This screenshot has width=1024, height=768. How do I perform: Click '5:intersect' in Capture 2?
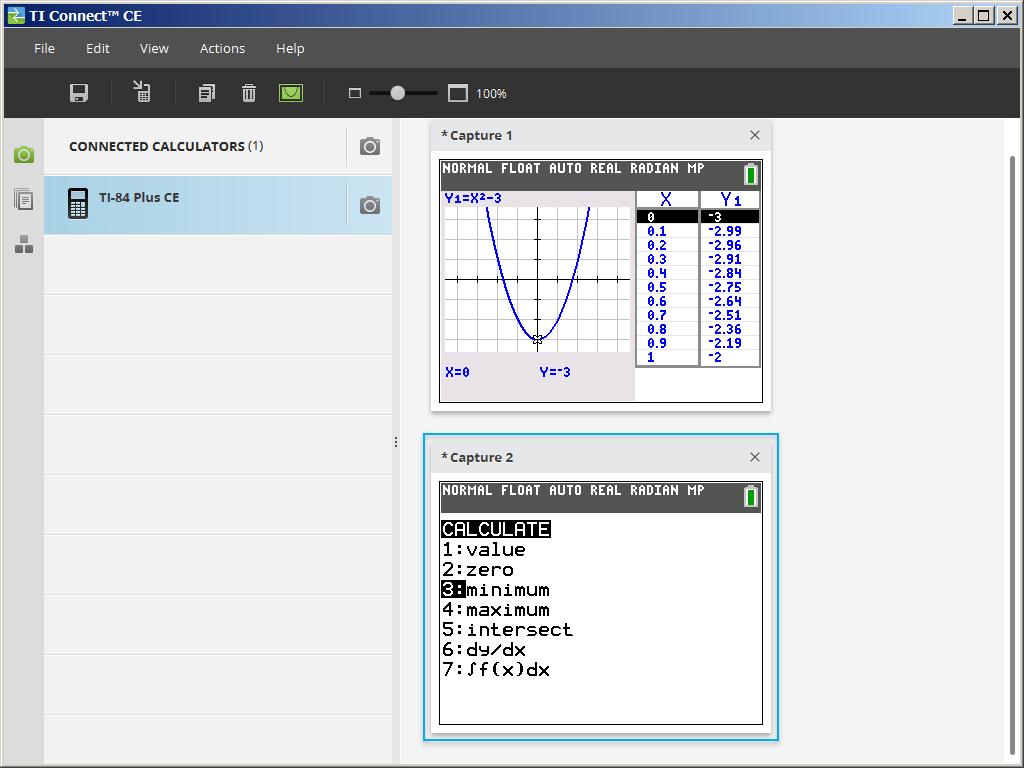click(x=507, y=630)
